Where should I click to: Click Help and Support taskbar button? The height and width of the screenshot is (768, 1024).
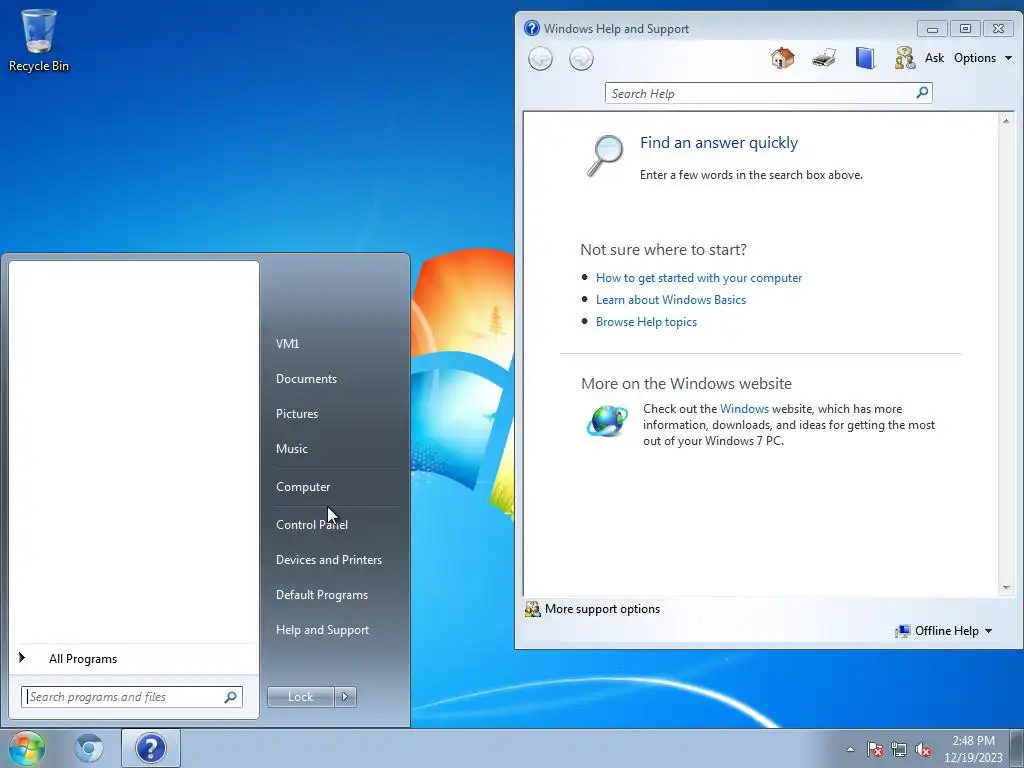[x=150, y=748]
